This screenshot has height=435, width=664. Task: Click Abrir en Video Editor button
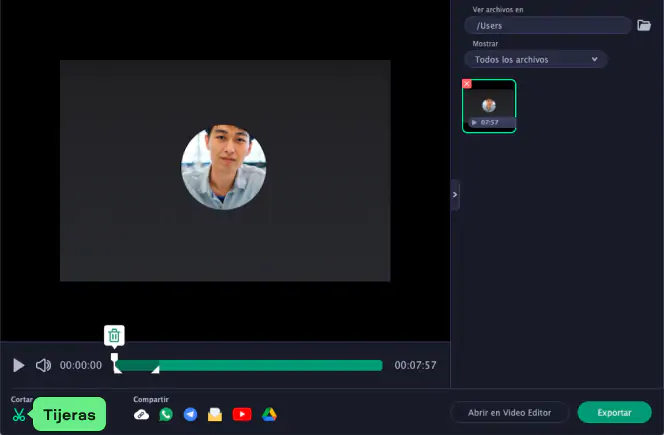(509, 413)
